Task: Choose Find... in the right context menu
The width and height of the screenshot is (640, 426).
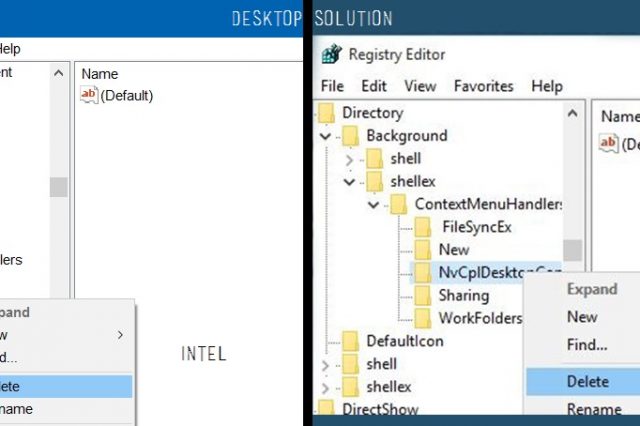Action: pos(587,345)
